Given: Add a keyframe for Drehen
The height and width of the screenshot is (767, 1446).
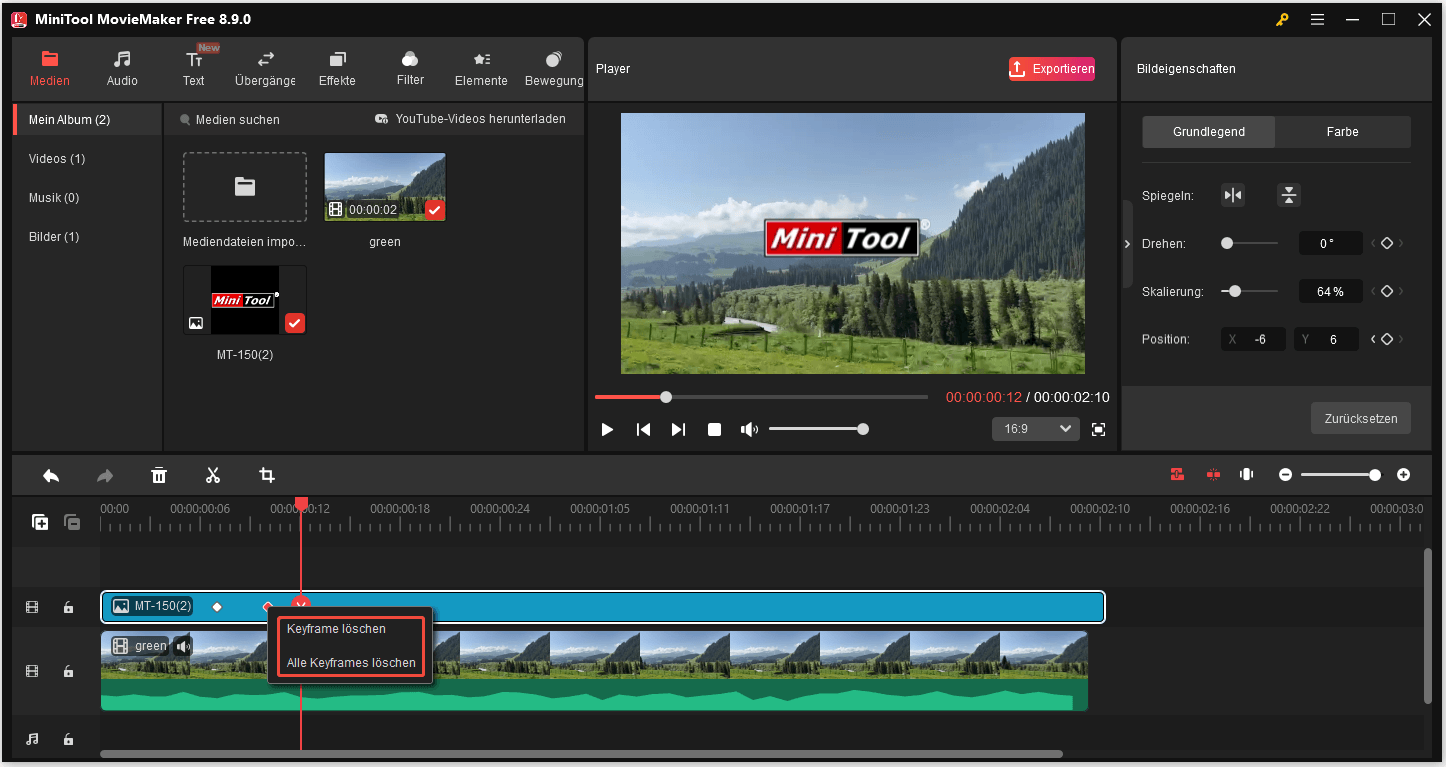Looking at the screenshot, I should point(1387,243).
